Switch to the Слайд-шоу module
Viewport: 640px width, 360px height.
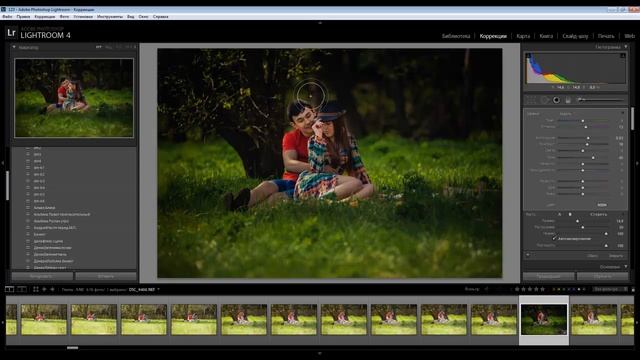tap(575, 36)
